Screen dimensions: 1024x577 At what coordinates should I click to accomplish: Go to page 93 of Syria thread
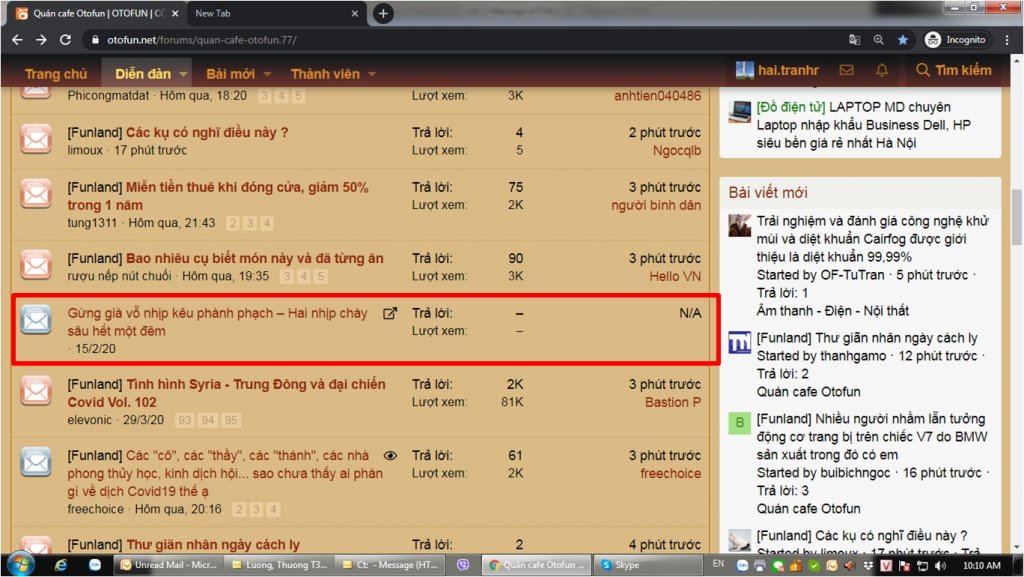tap(185, 420)
